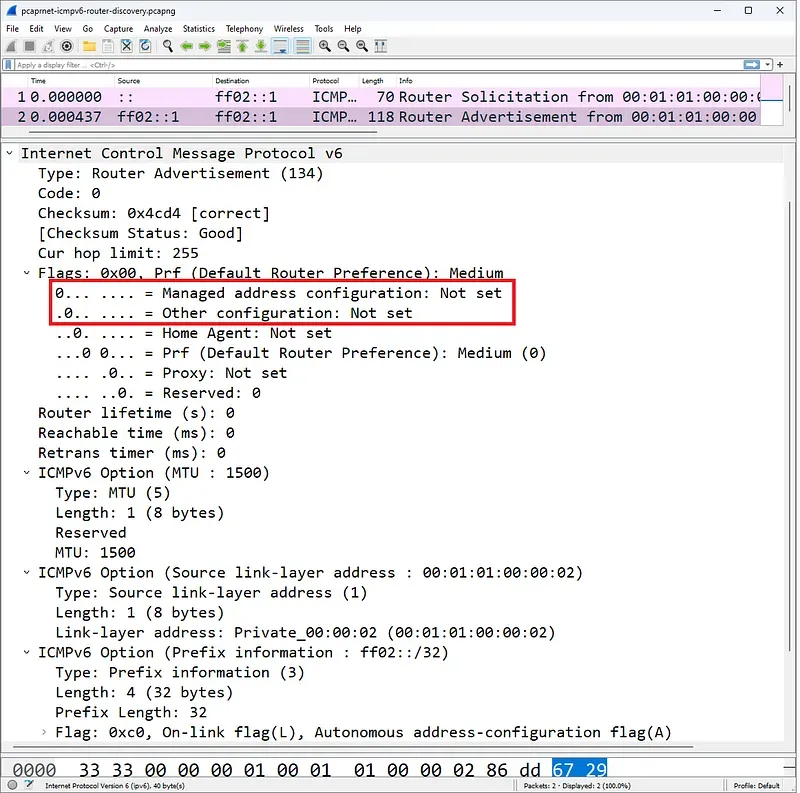The image size is (800, 793).
Task: Click the packet list horizontal scrollbar
Action: click(x=203, y=132)
